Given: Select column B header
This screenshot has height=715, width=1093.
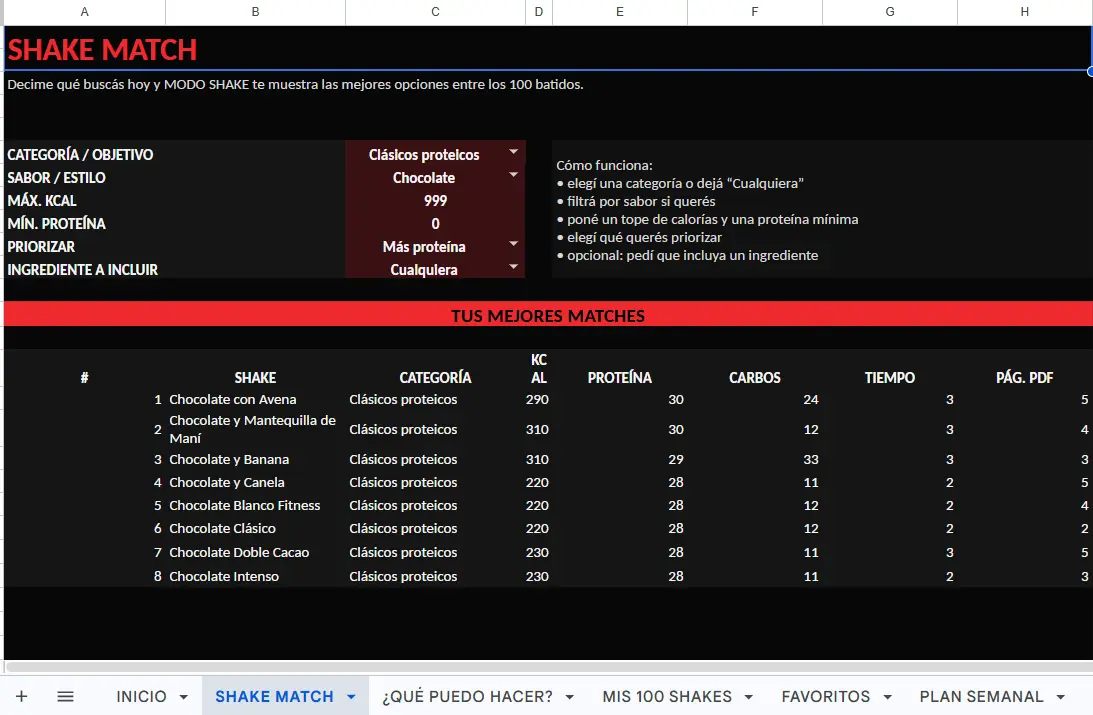Looking at the screenshot, I should tap(255, 12).
